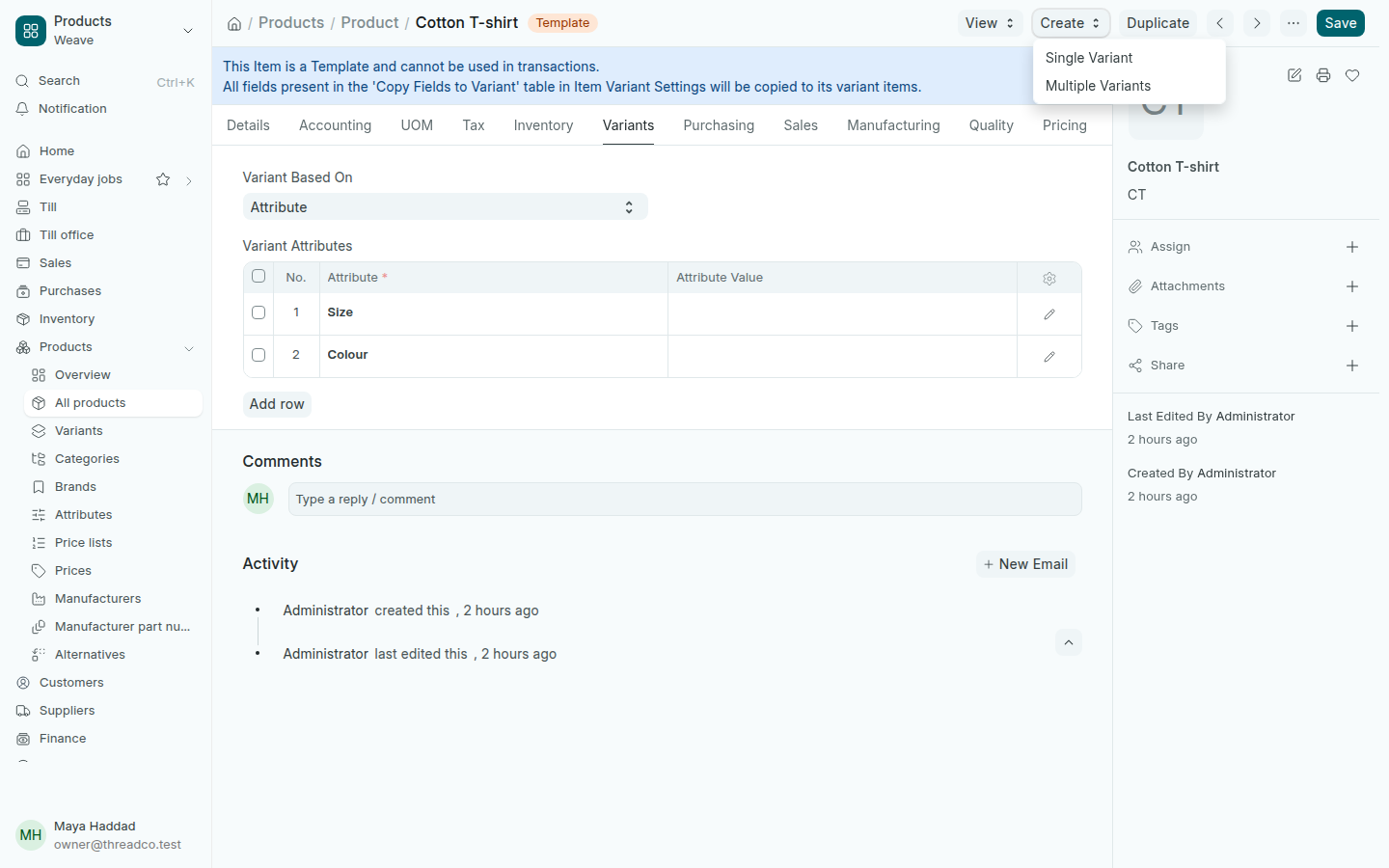
Task: Click New Email button
Action: (1025, 564)
